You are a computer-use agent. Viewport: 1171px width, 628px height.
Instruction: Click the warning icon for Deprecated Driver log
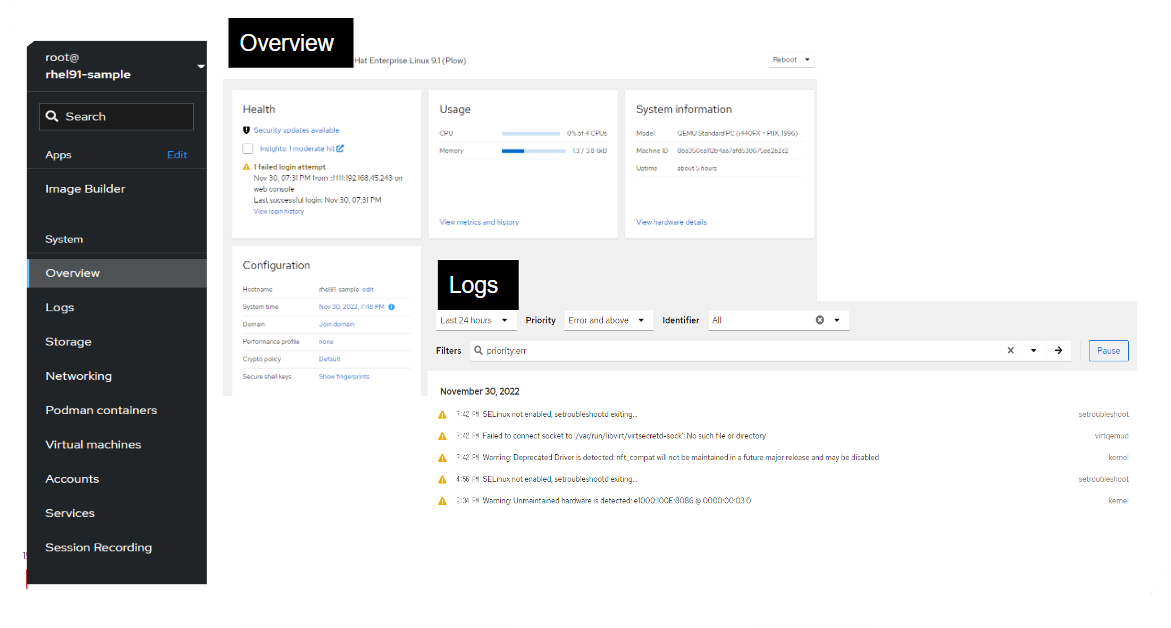[442, 458]
